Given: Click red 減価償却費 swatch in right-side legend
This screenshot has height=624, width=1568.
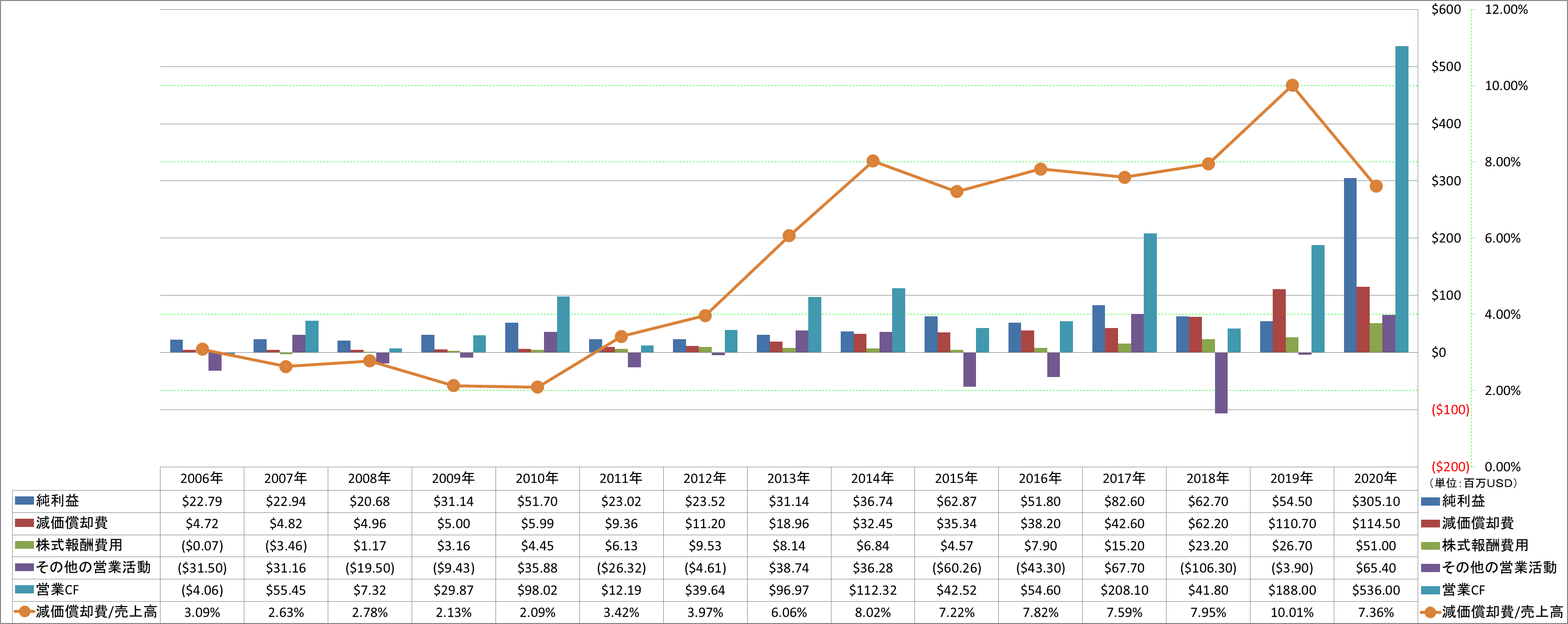Looking at the screenshot, I should click(x=1430, y=523).
